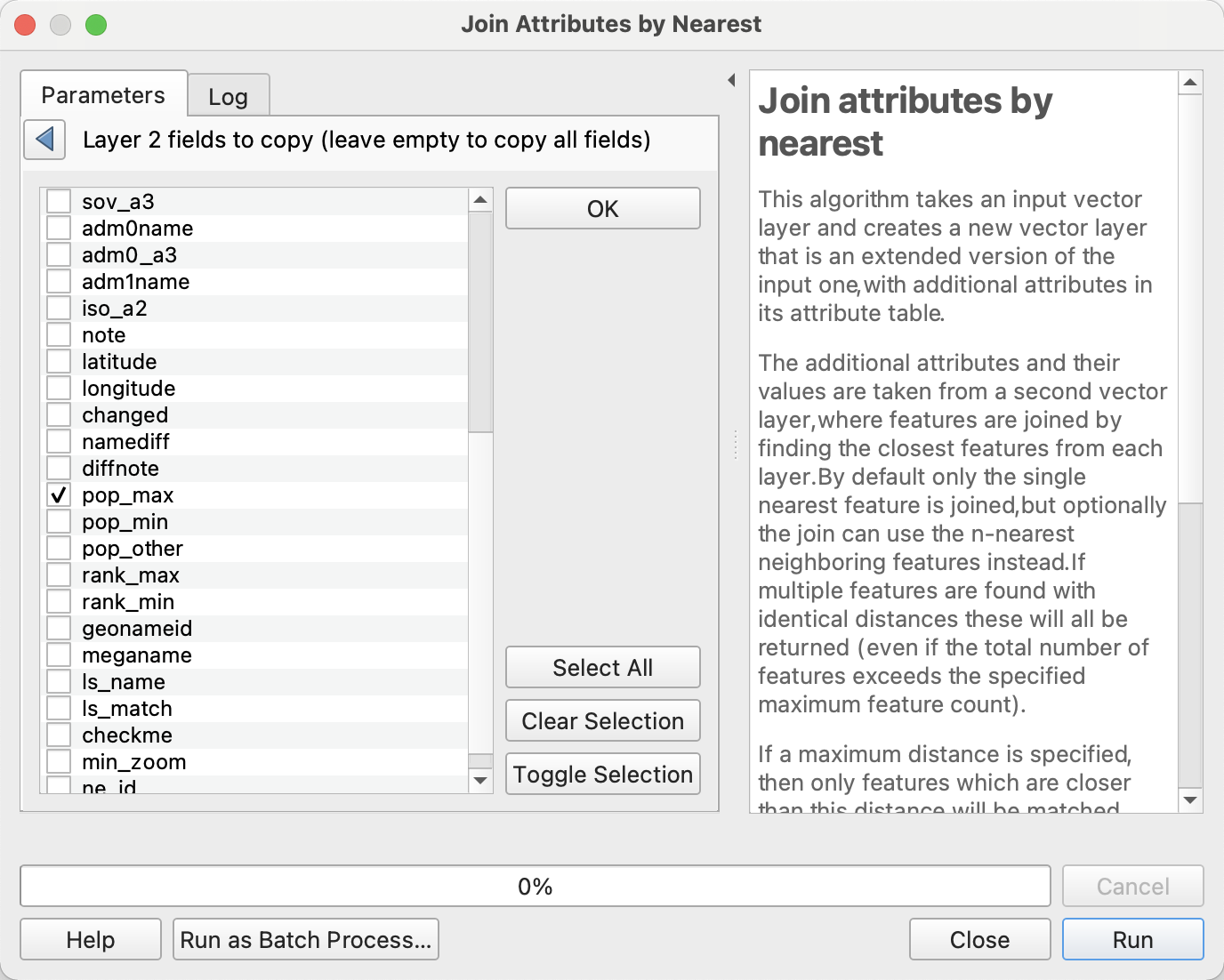This screenshot has width=1224, height=980.
Task: Enable the geonameid field checkbox
Action: pos(59,628)
